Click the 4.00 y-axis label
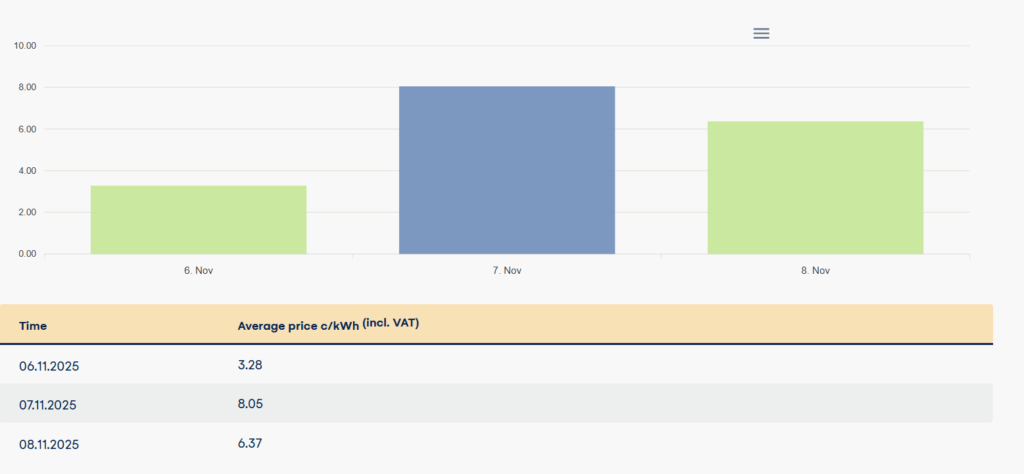Viewport: 1024px width, 474px height. [27, 171]
